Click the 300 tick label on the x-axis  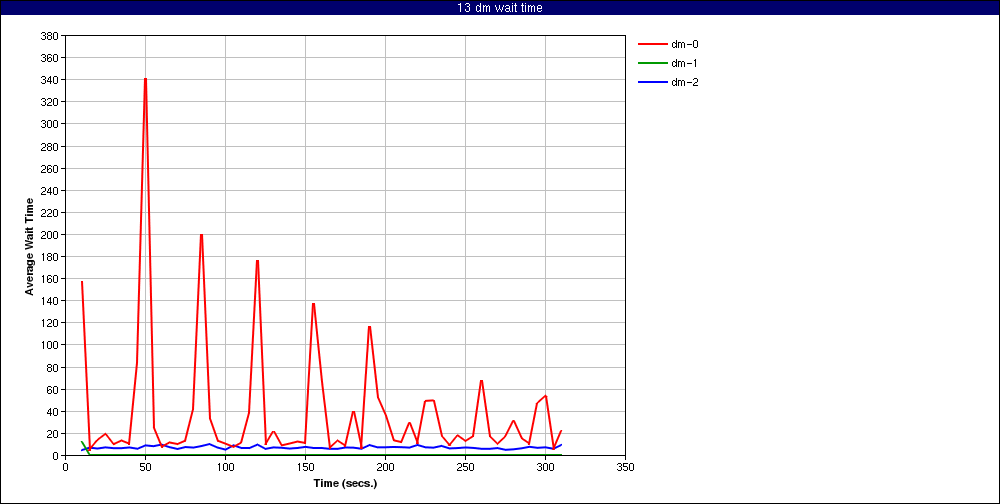[x=545, y=467]
